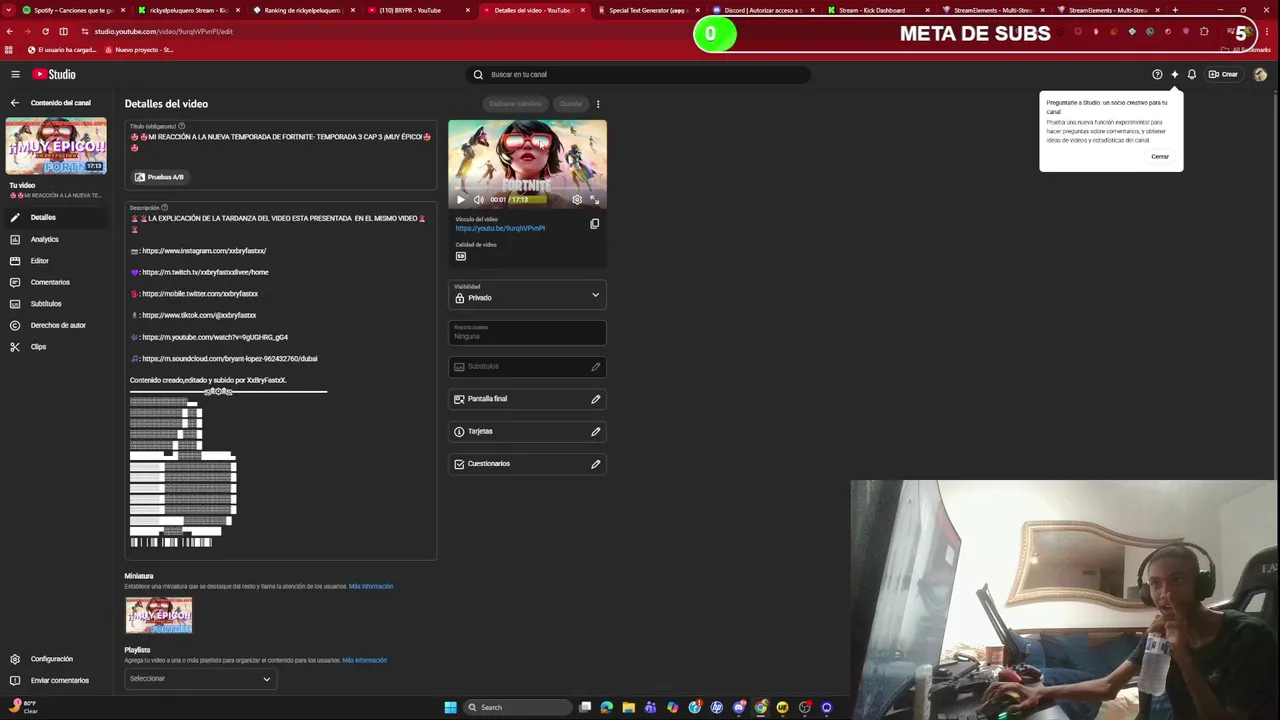This screenshot has height=720, width=1280.
Task: Click into the video title text field
Action: point(280,141)
